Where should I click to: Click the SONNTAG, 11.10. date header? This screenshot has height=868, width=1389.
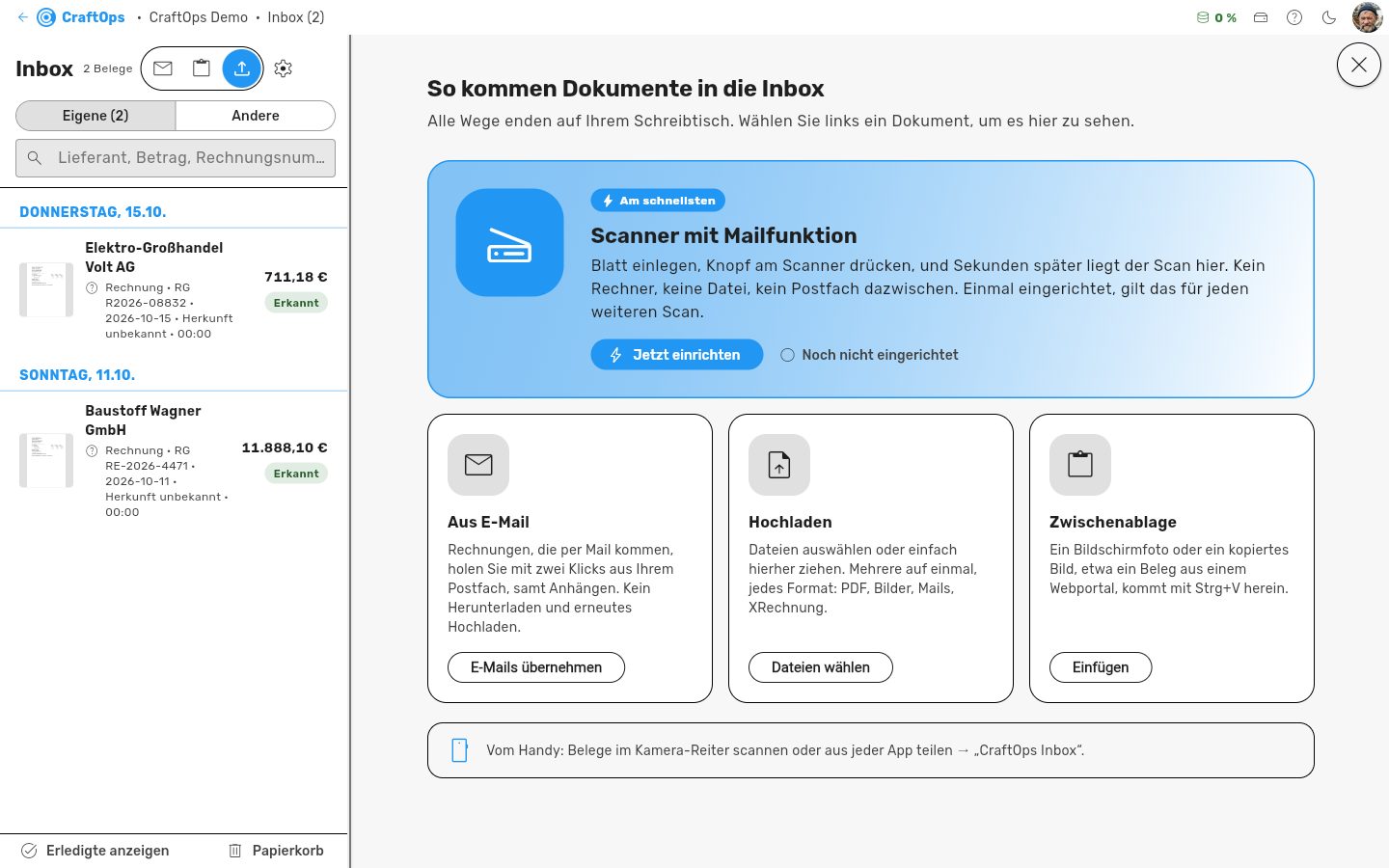(77, 375)
